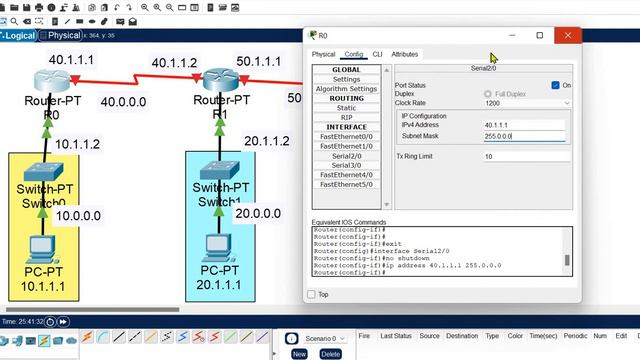The height and width of the screenshot is (360, 640).
Task: Switch to the Physical tab in R0
Action: [x=323, y=54]
